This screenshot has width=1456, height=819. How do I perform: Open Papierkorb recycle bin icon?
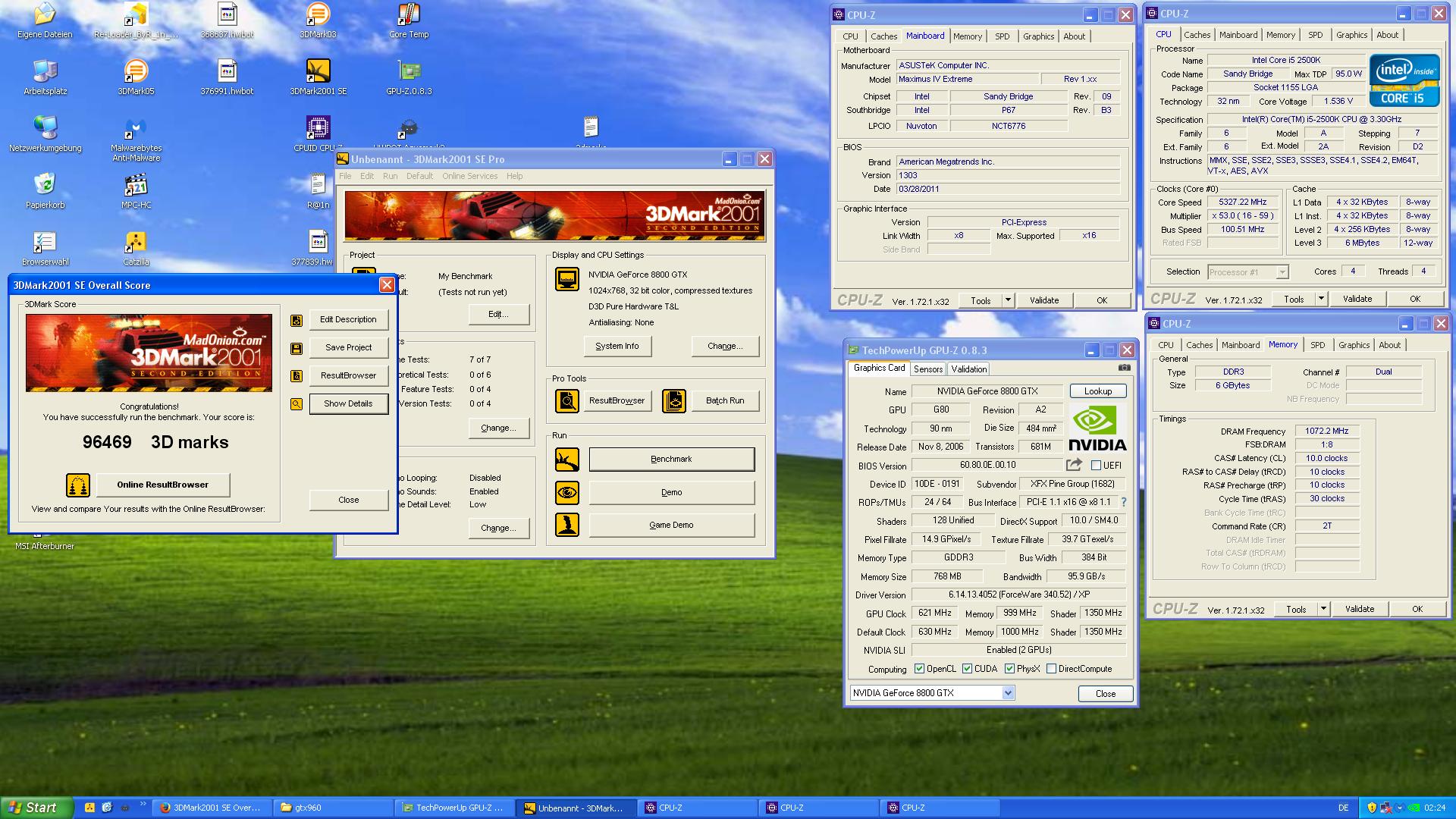(45, 190)
